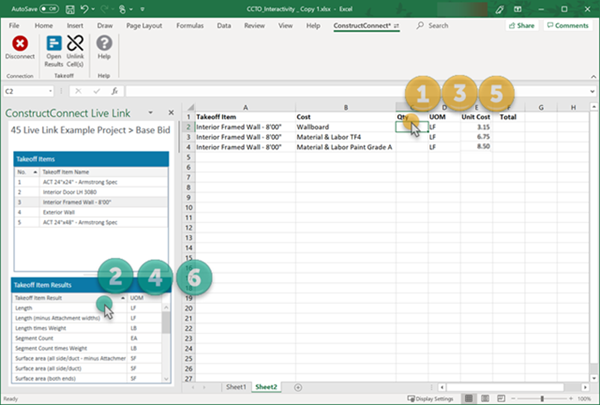Screen dimensions: 600x405
Task: Expand the Undo history dropdown arrow
Action: point(93,9)
